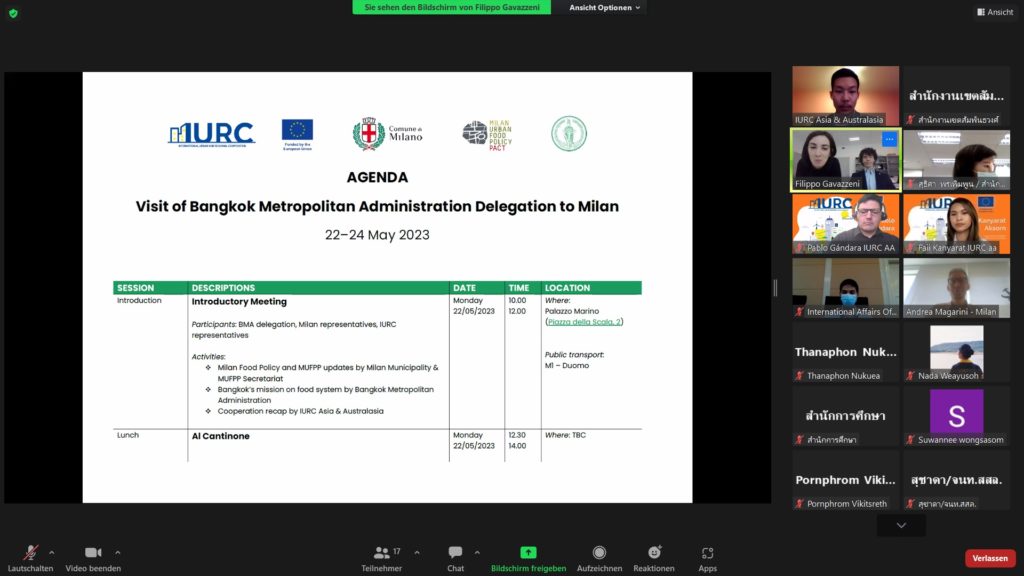Click the three-dots menu on Filippo Gavazzeni tile
The image size is (1024, 576).
point(888,140)
